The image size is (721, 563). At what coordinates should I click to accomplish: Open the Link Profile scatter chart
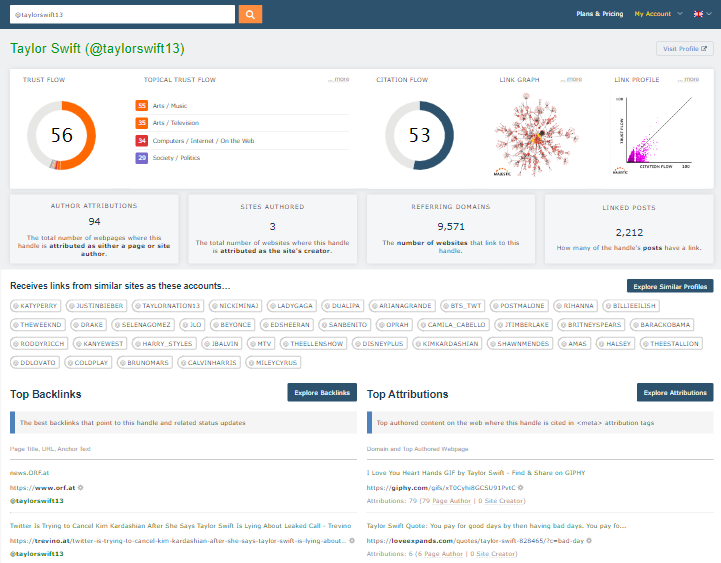tap(654, 136)
